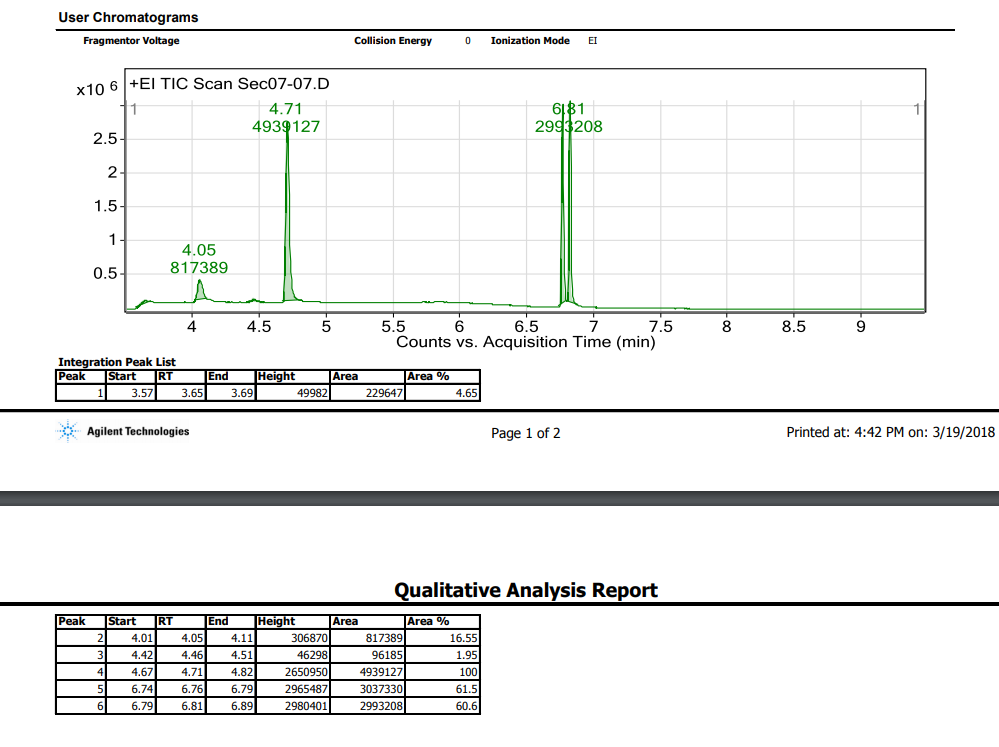Click the Counts vs. Acquisition Time axis title
The image size is (999, 747).
pyautogui.click(x=525, y=342)
